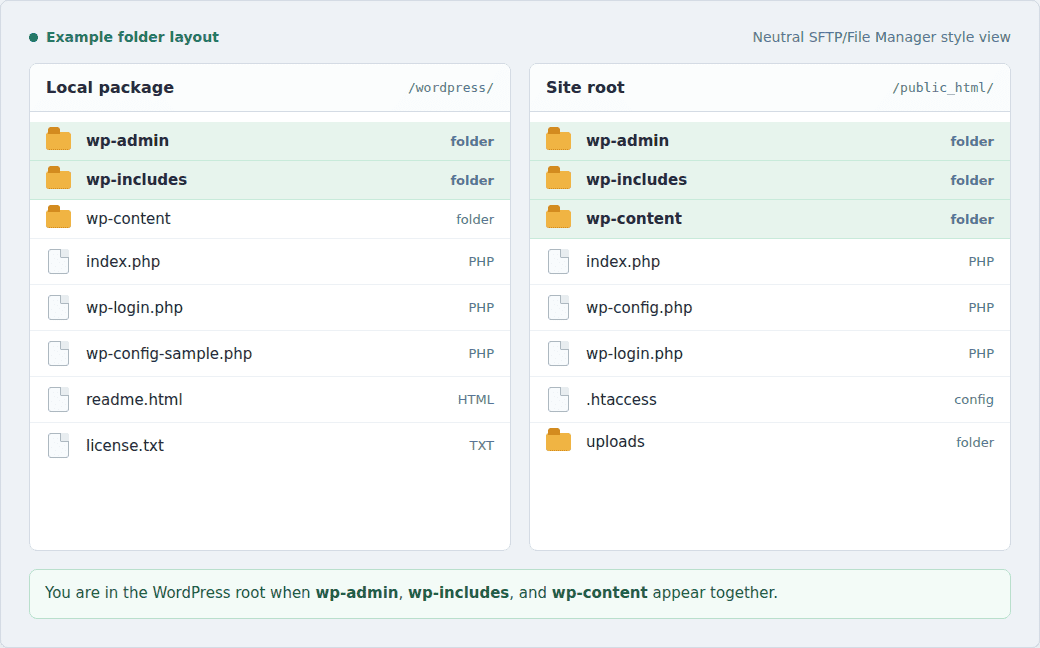This screenshot has width=1040, height=648.
Task: Select index.php name in Local package
Action: point(123,261)
